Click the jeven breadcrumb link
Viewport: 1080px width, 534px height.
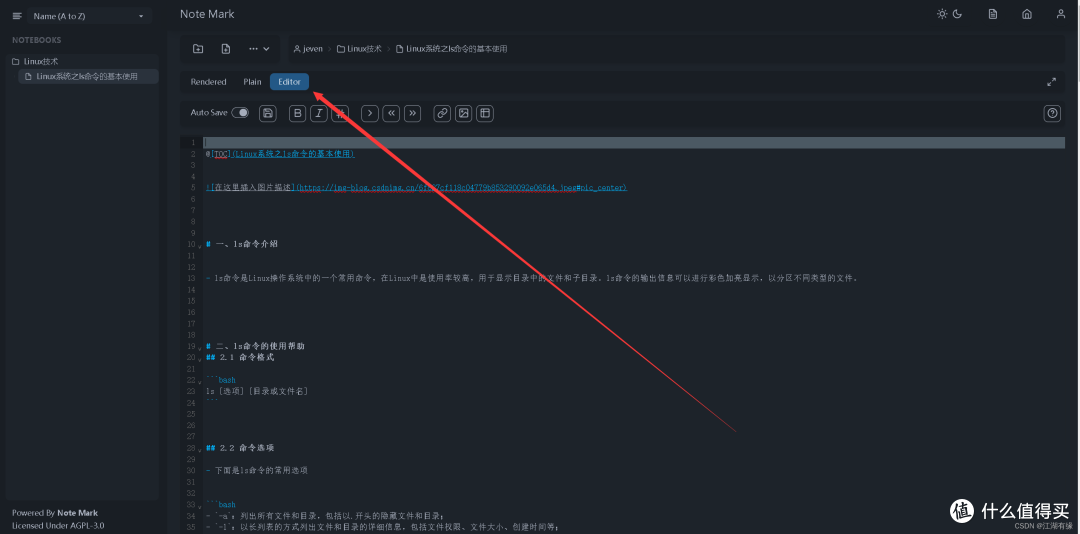tap(308, 49)
